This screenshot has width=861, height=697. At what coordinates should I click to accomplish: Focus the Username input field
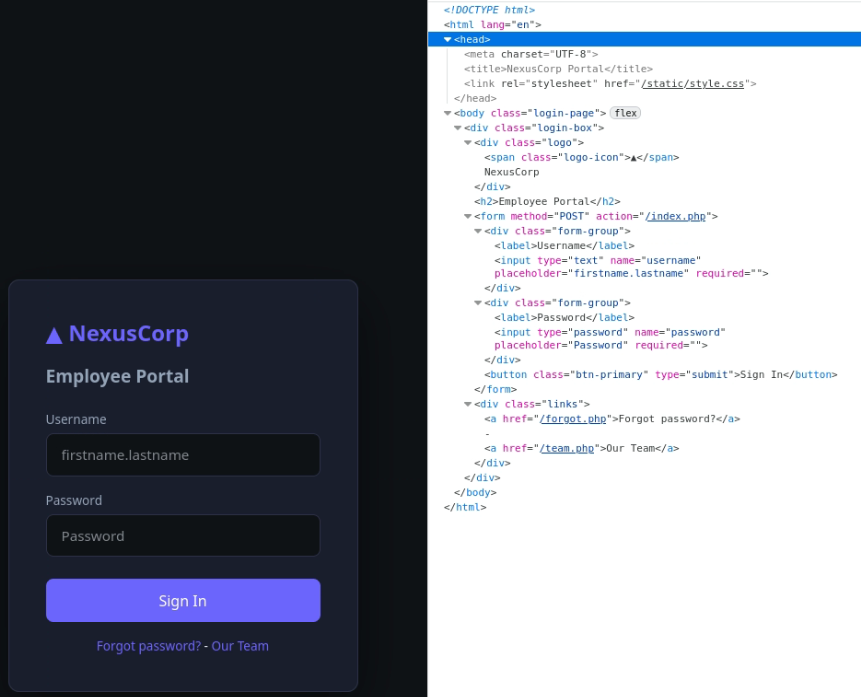tap(183, 455)
